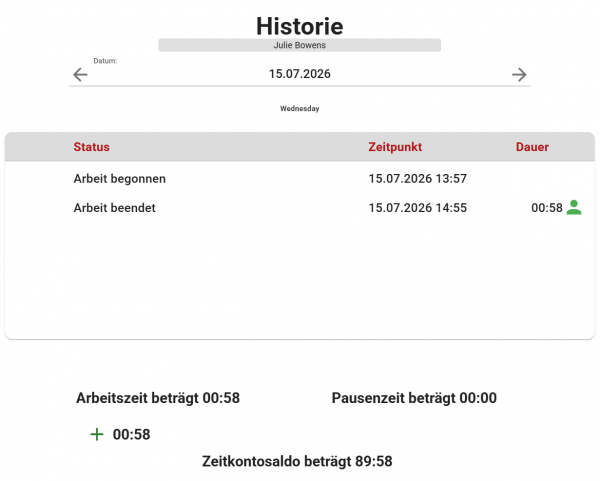Viewport: 600px width, 481px height.
Task: Click the Historie page title
Action: pyautogui.click(x=300, y=26)
